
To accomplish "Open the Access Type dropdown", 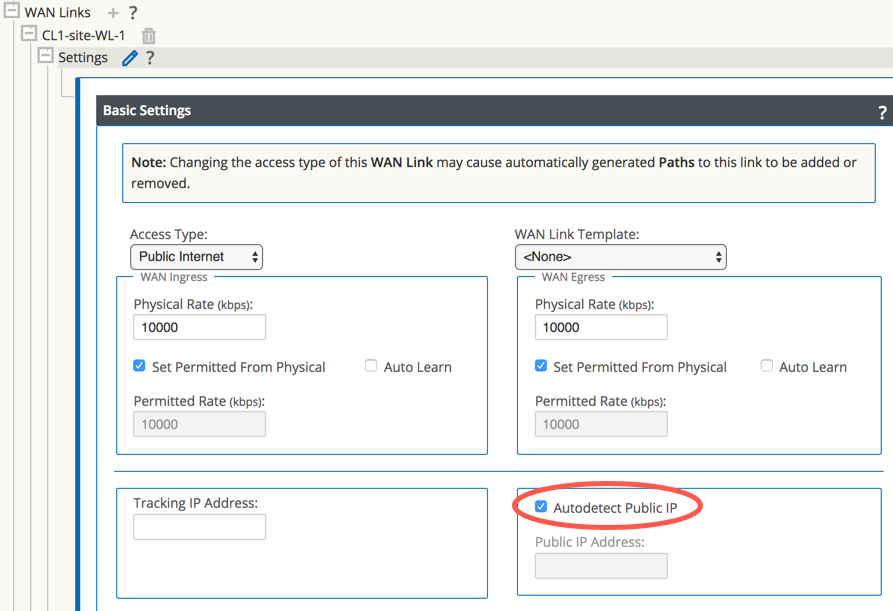I will pos(196,257).
